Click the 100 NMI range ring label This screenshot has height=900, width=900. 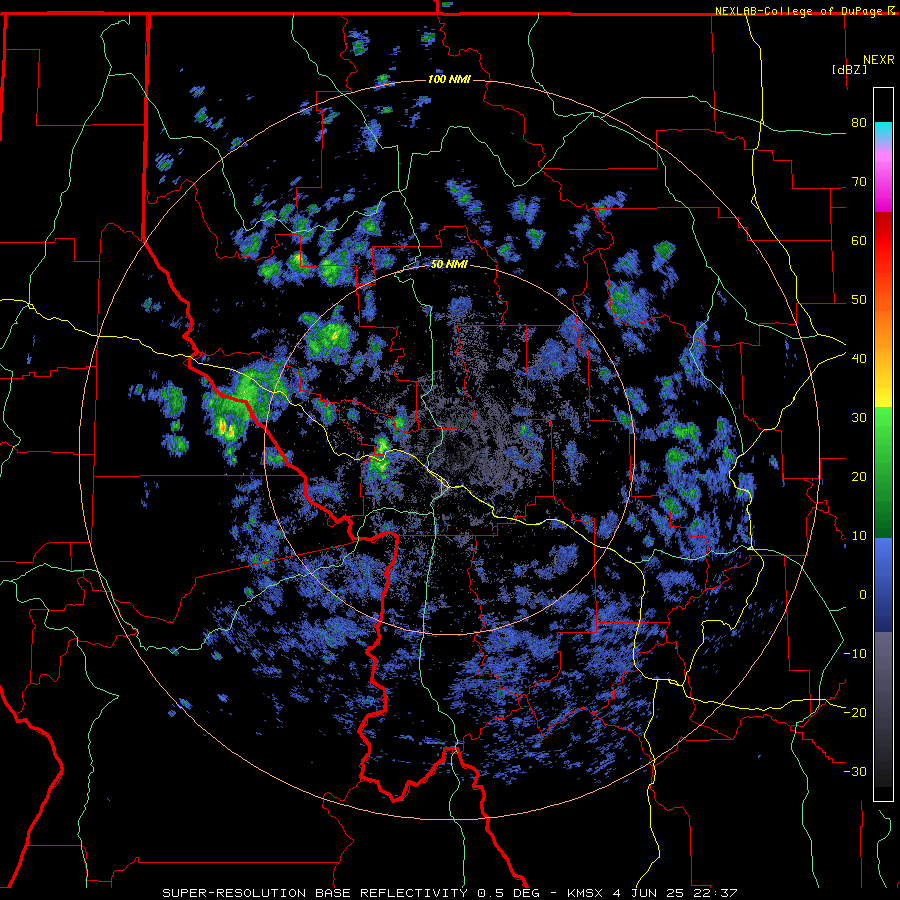[x=449, y=79]
